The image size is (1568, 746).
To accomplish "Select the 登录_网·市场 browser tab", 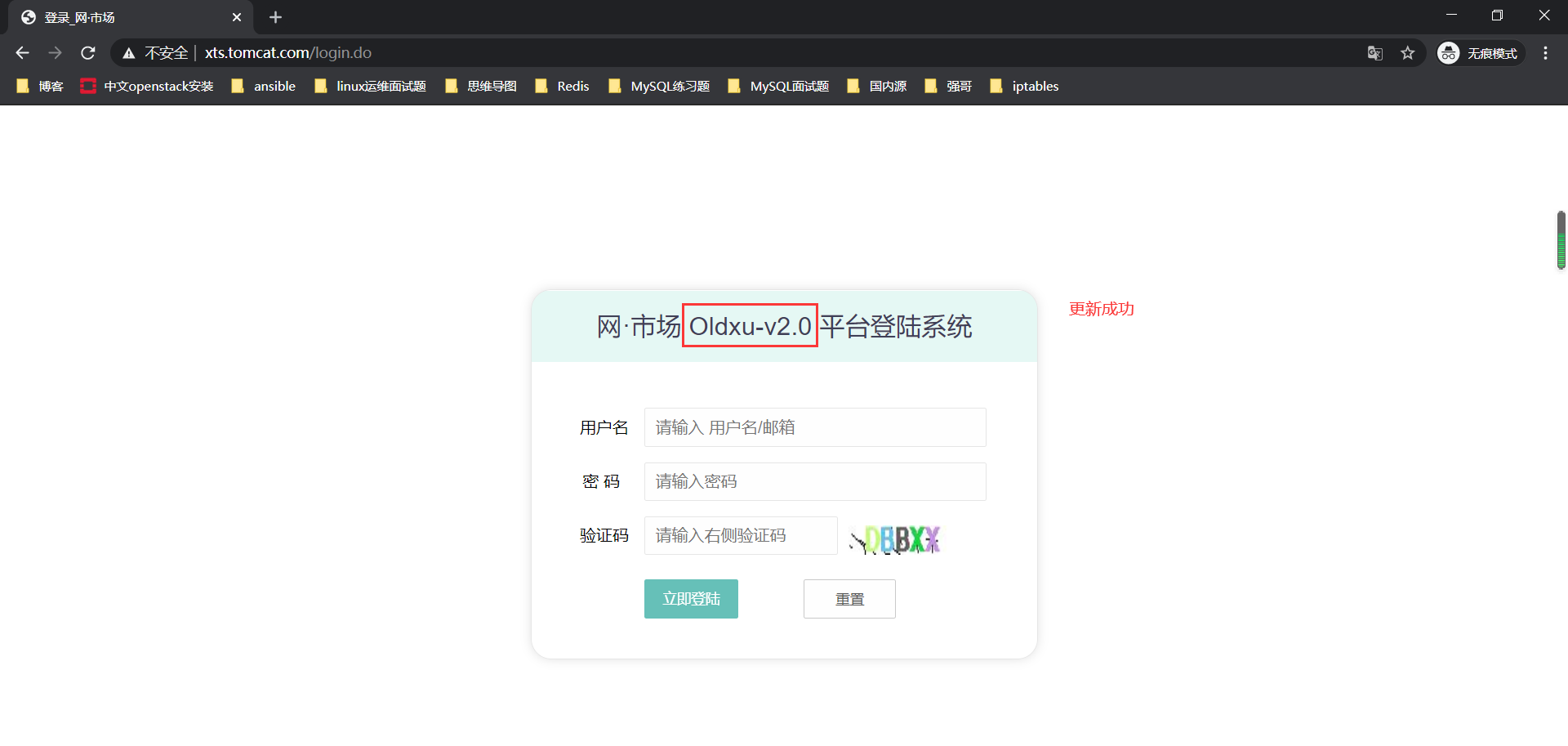I will (131, 17).
